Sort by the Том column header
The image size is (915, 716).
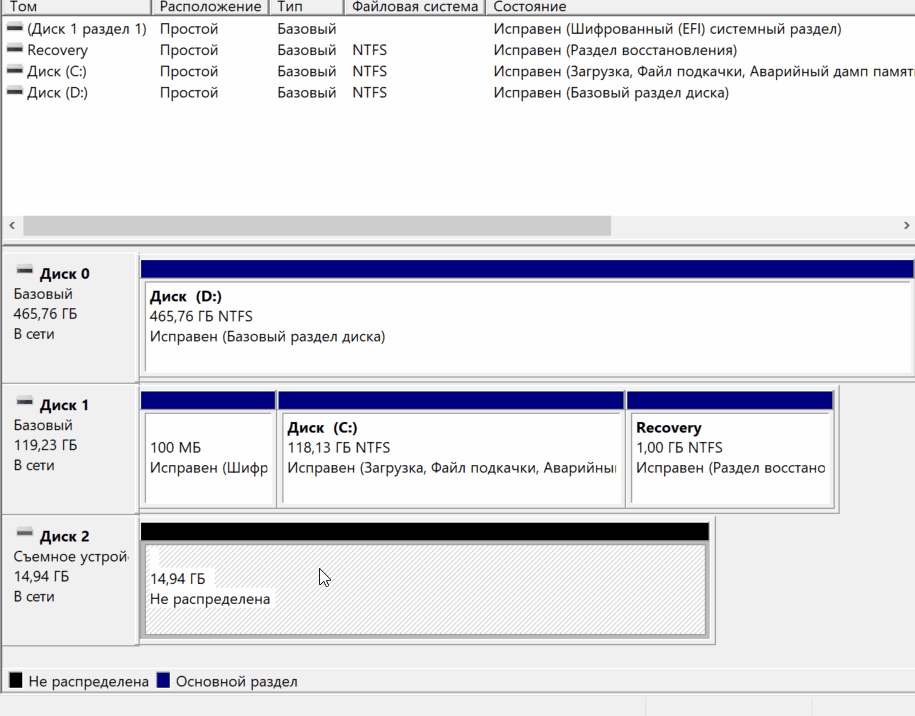[76, 7]
